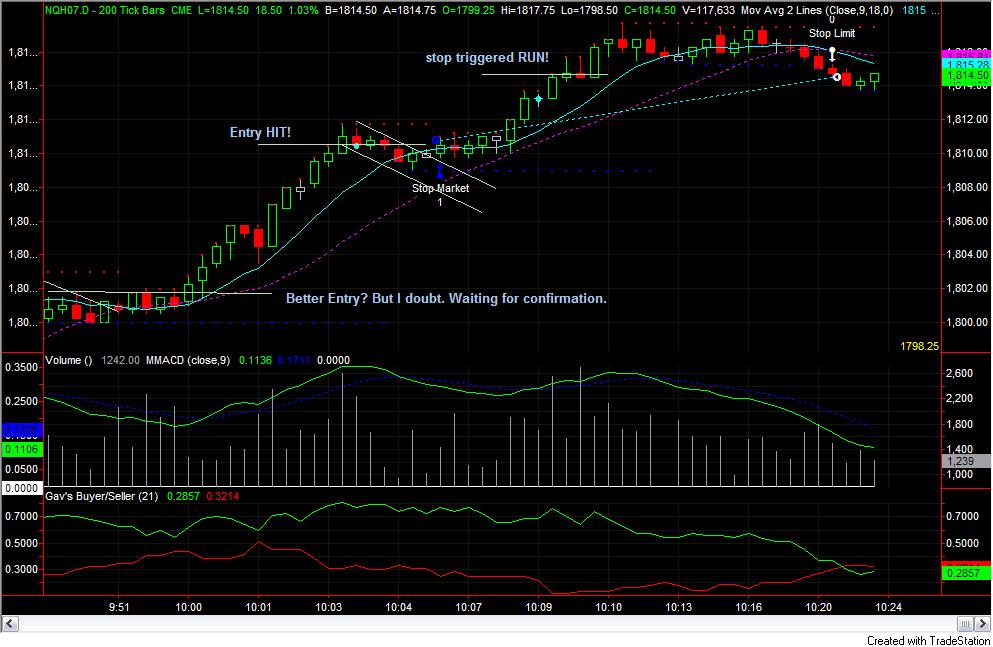Click the right scroll arrow on horizontal scrollbar

[x=983, y=624]
